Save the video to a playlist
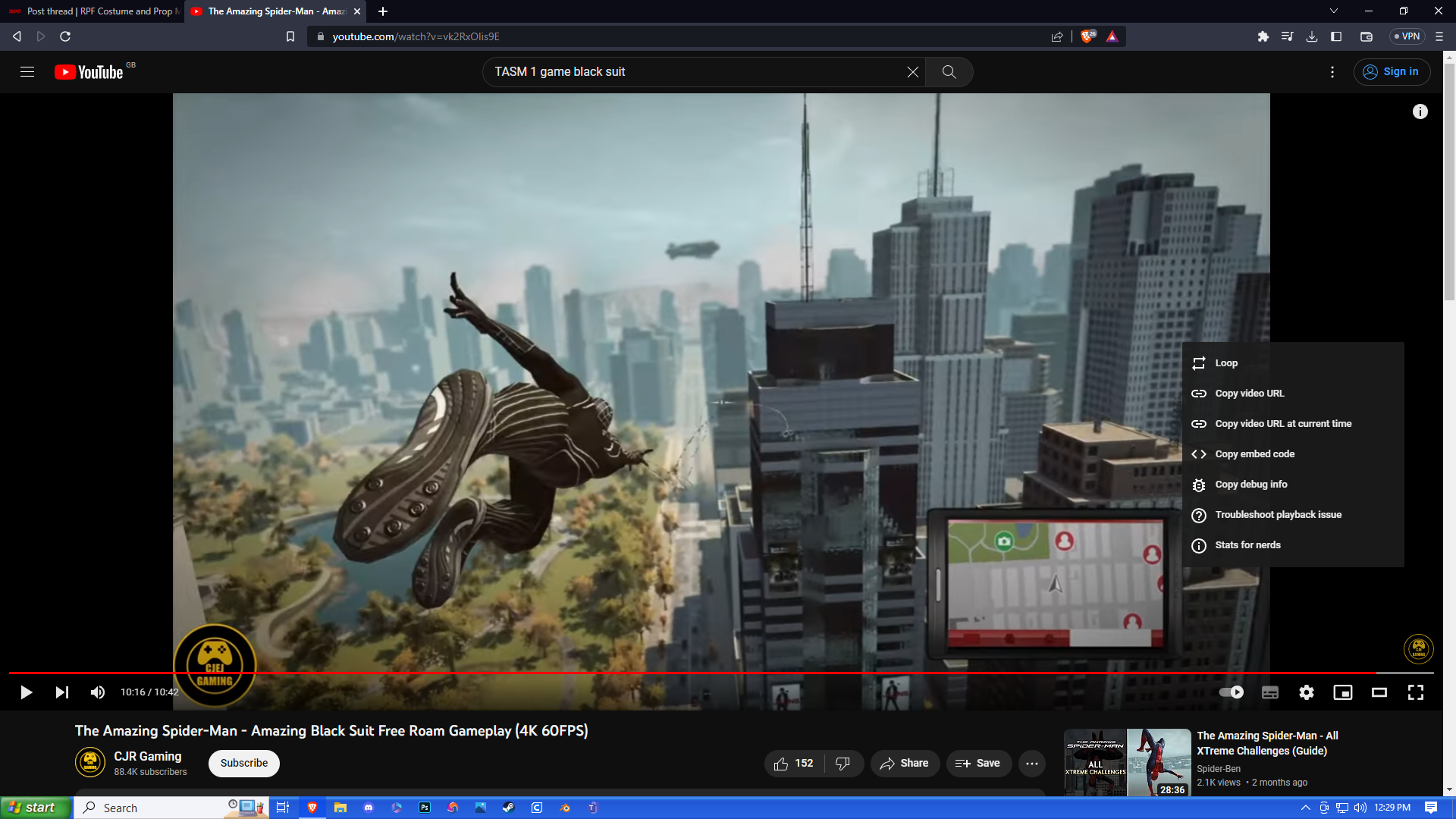 [x=978, y=764]
